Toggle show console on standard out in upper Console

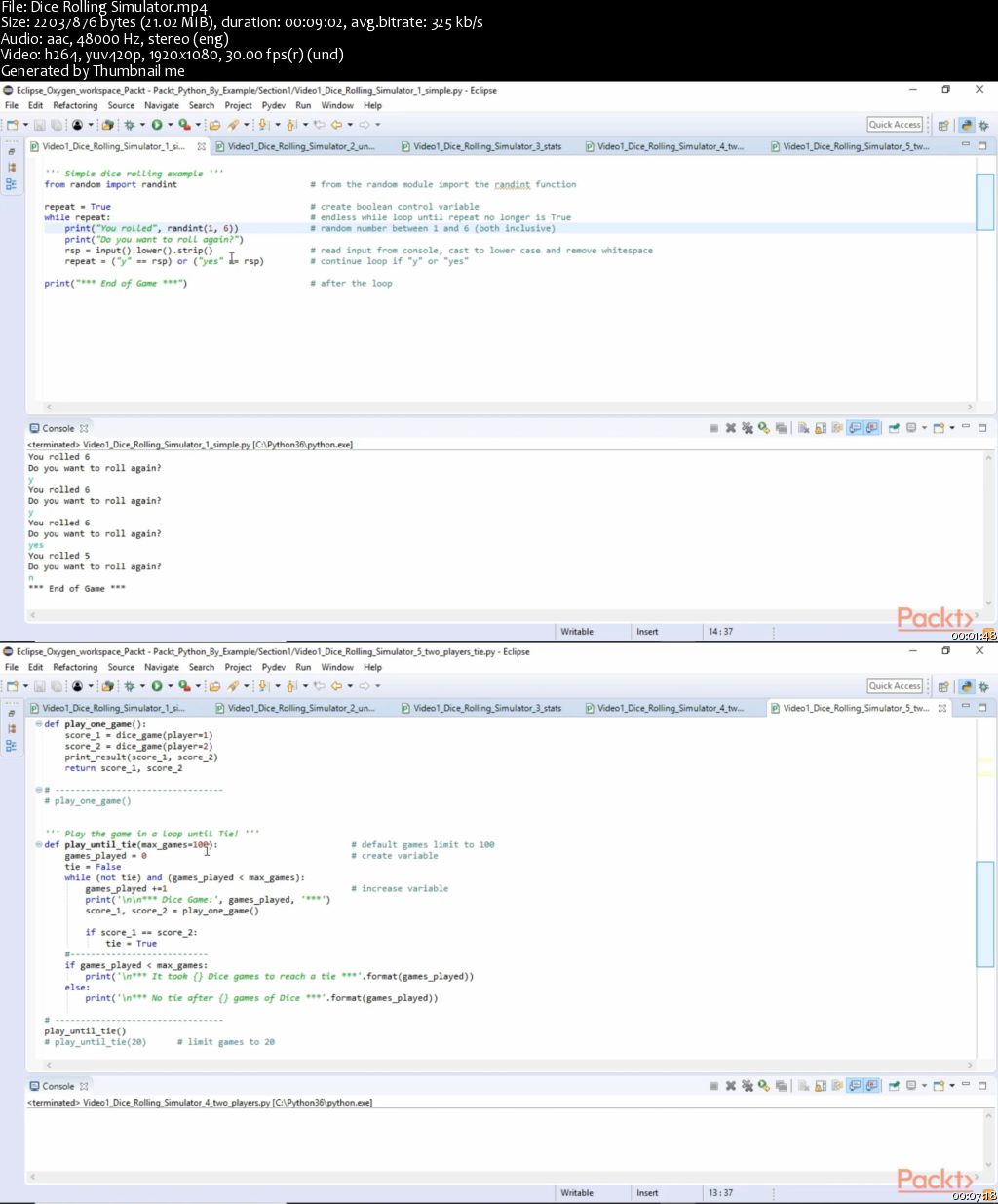(x=855, y=428)
